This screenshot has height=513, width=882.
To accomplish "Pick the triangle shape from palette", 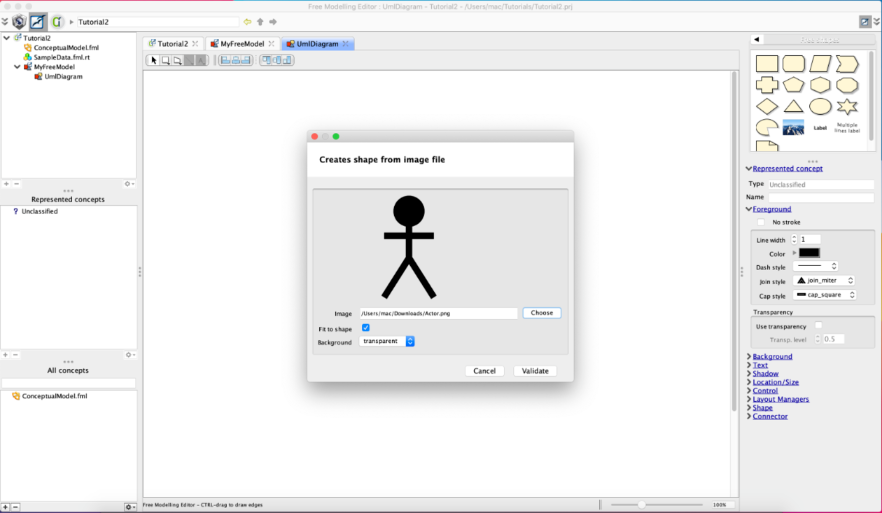I will point(793,106).
